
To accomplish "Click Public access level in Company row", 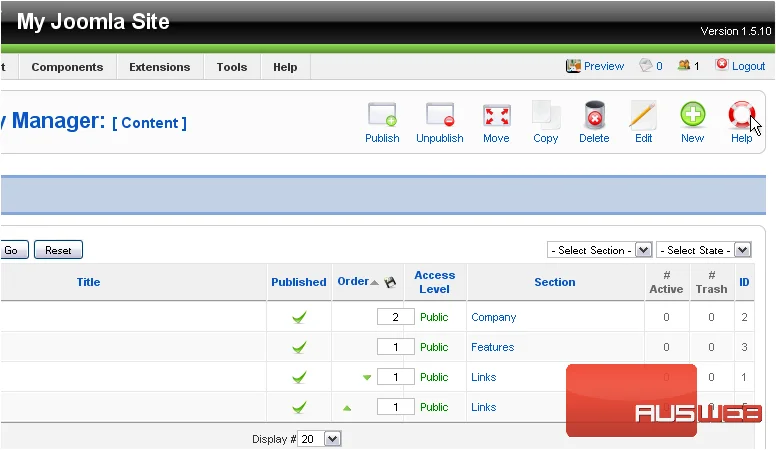I will coord(434,317).
